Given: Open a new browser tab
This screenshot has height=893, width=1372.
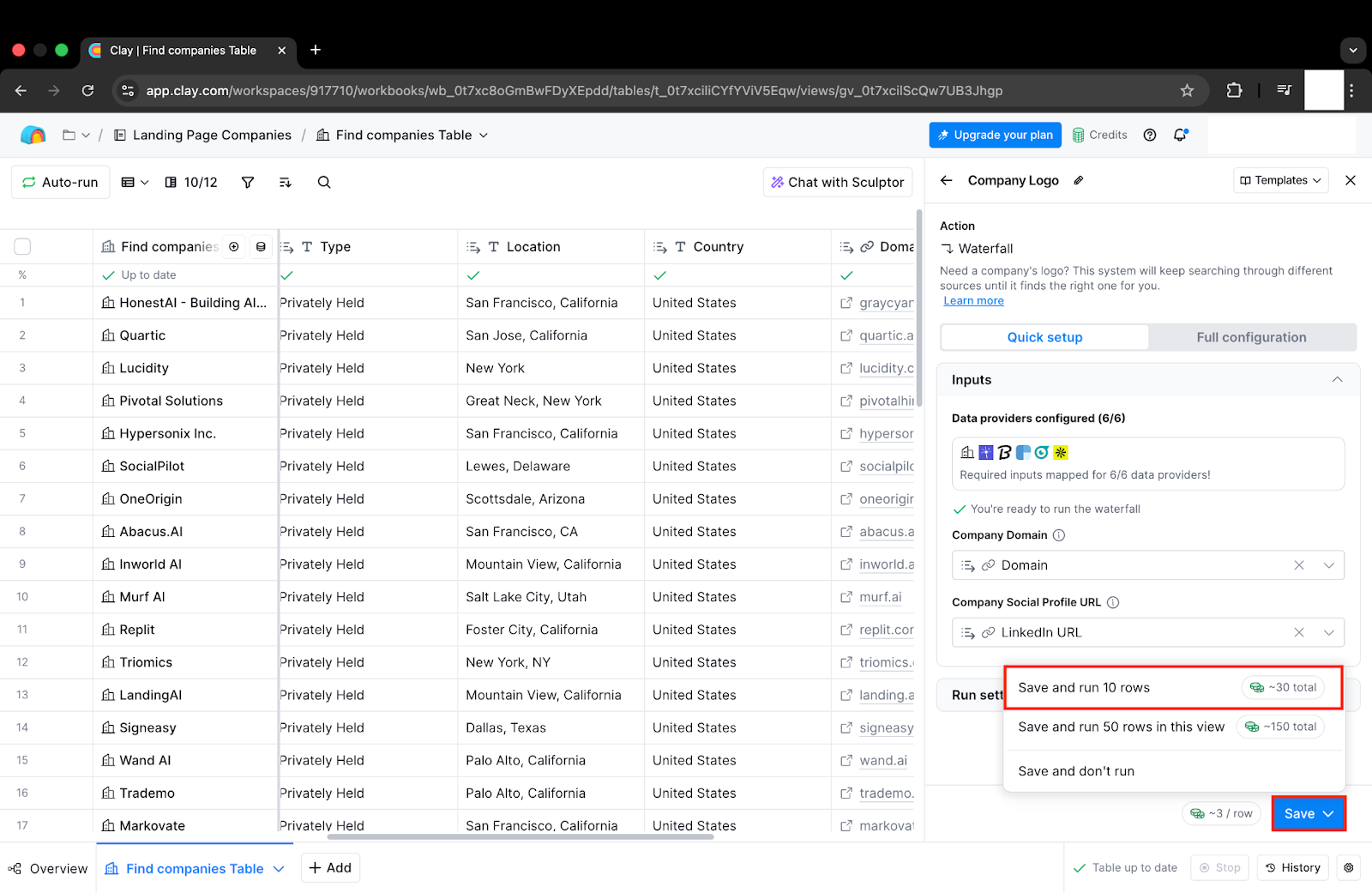Looking at the screenshot, I should pos(316,50).
